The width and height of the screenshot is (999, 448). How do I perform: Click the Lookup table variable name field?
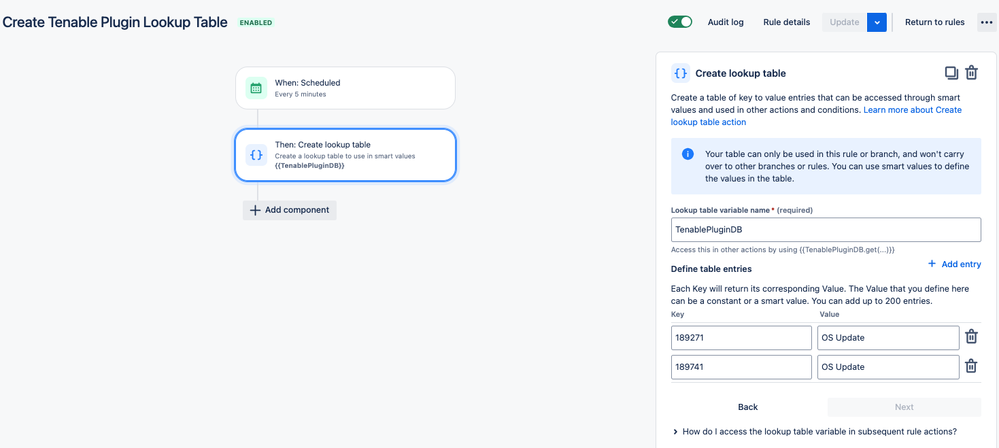[x=825, y=229]
